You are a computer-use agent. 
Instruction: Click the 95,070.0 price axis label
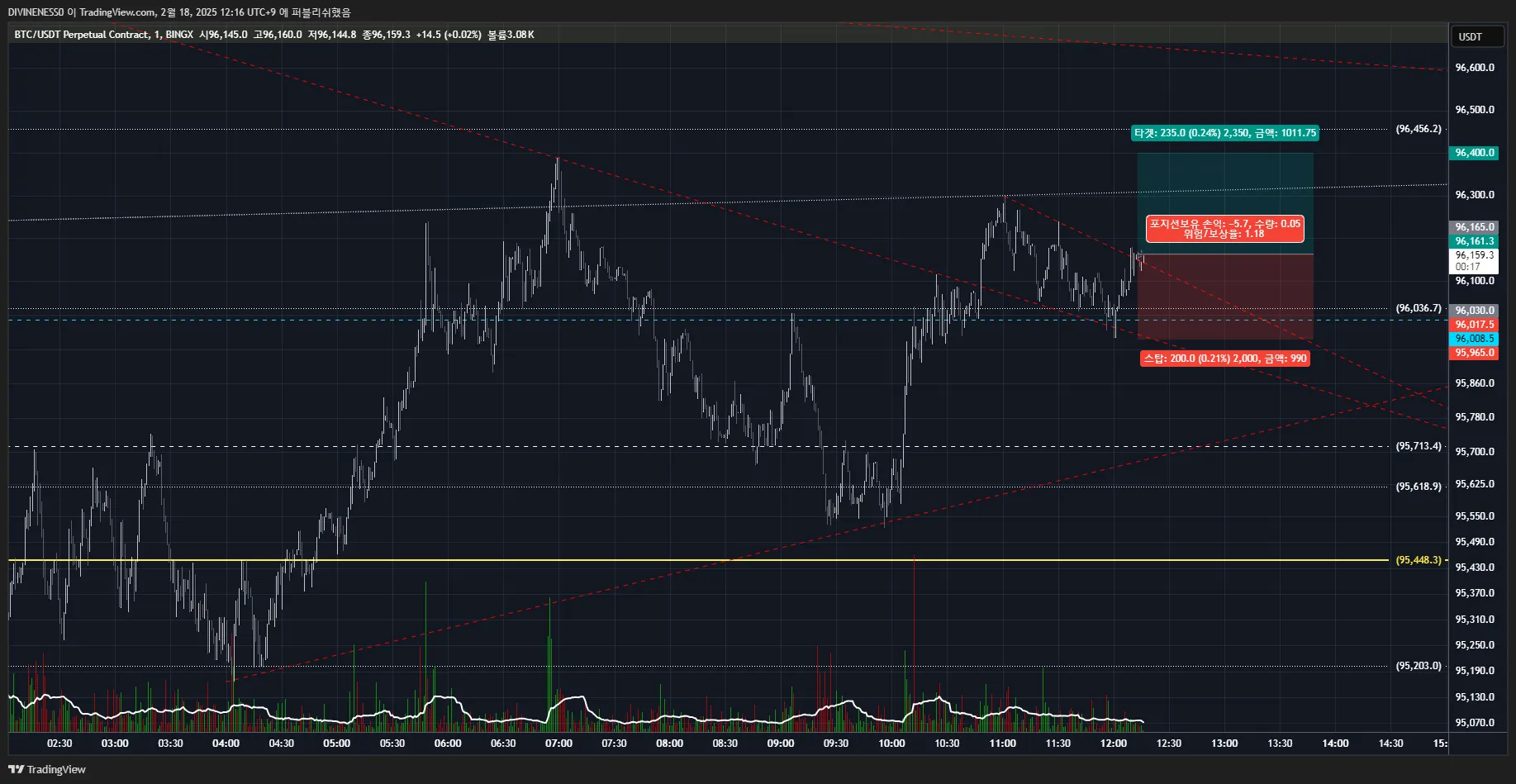click(1475, 723)
